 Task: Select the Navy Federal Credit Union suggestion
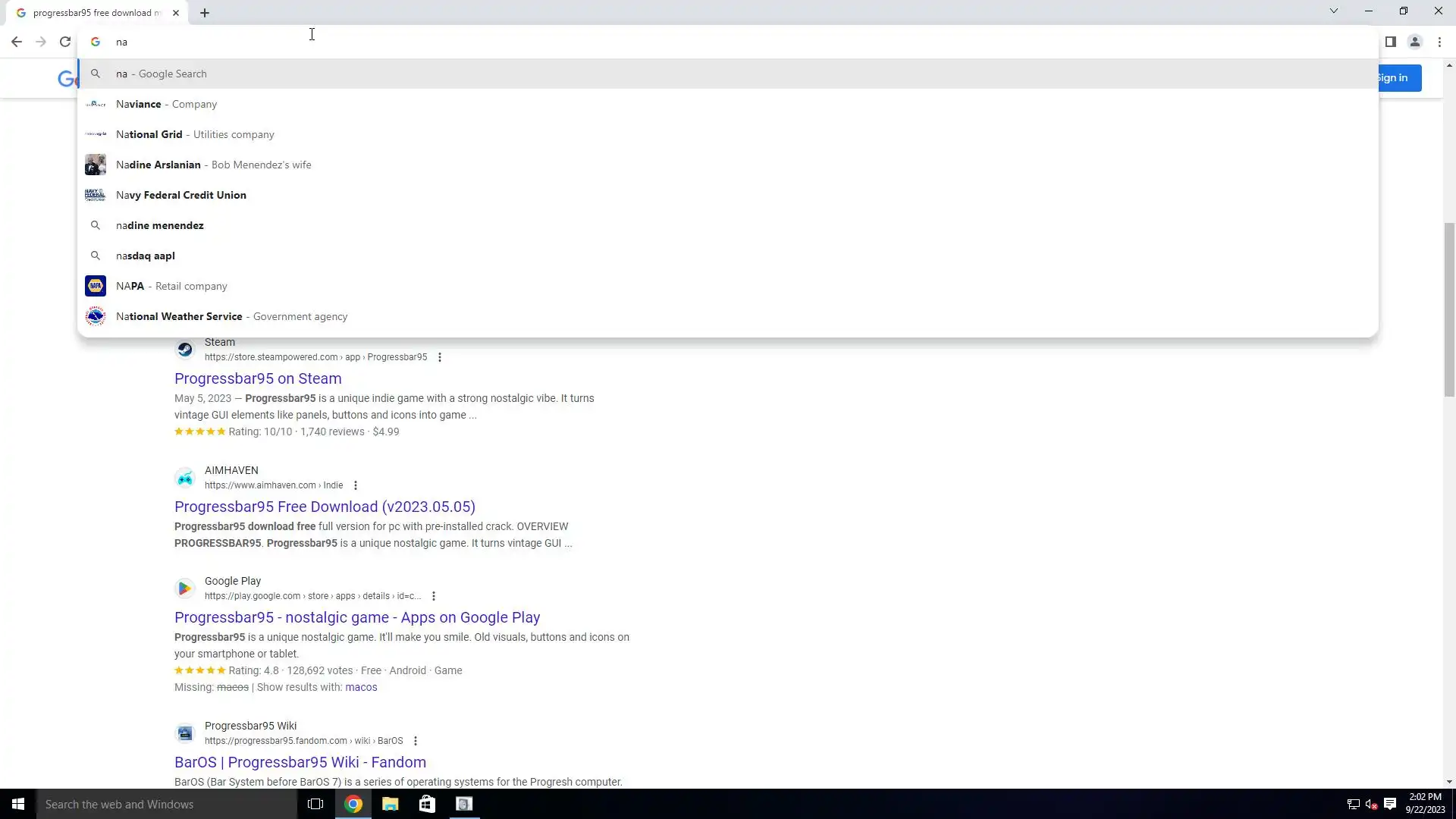181,195
